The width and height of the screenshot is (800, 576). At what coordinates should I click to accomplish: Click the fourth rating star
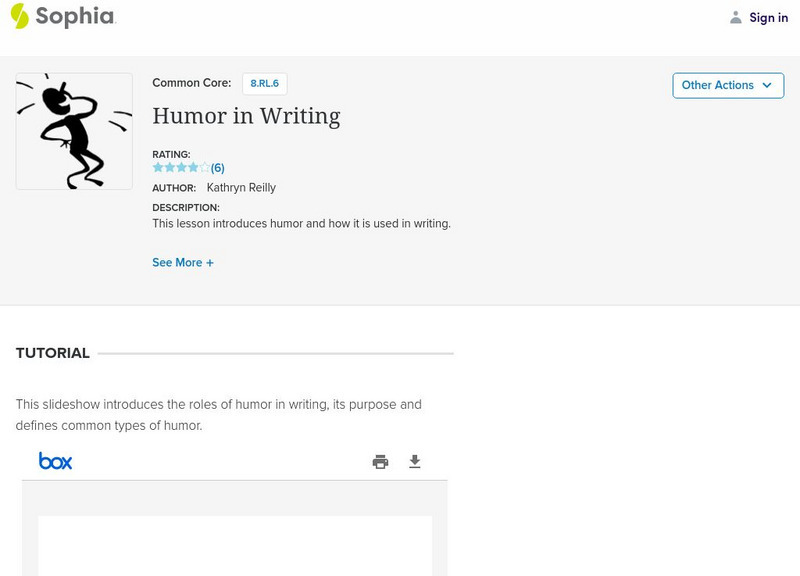coord(194,168)
